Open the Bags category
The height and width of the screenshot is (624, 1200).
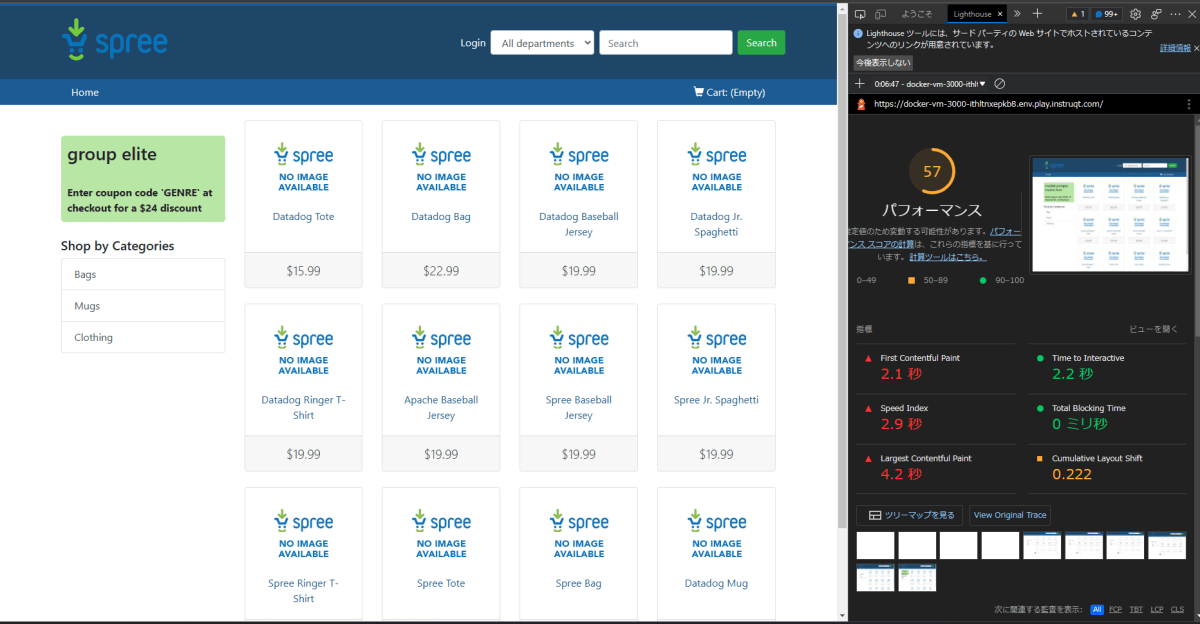(x=143, y=274)
